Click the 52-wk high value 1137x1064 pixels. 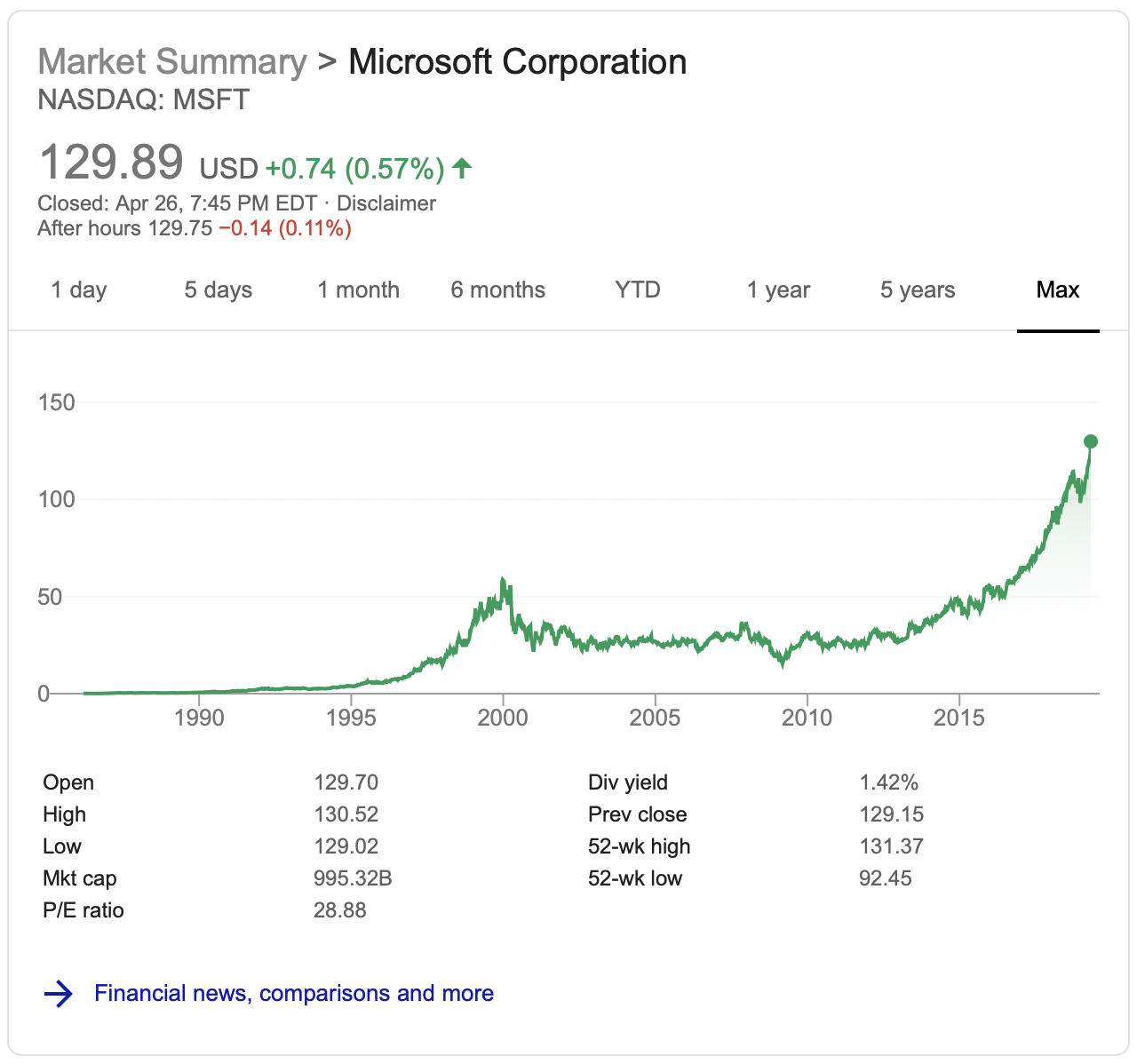[x=891, y=846]
